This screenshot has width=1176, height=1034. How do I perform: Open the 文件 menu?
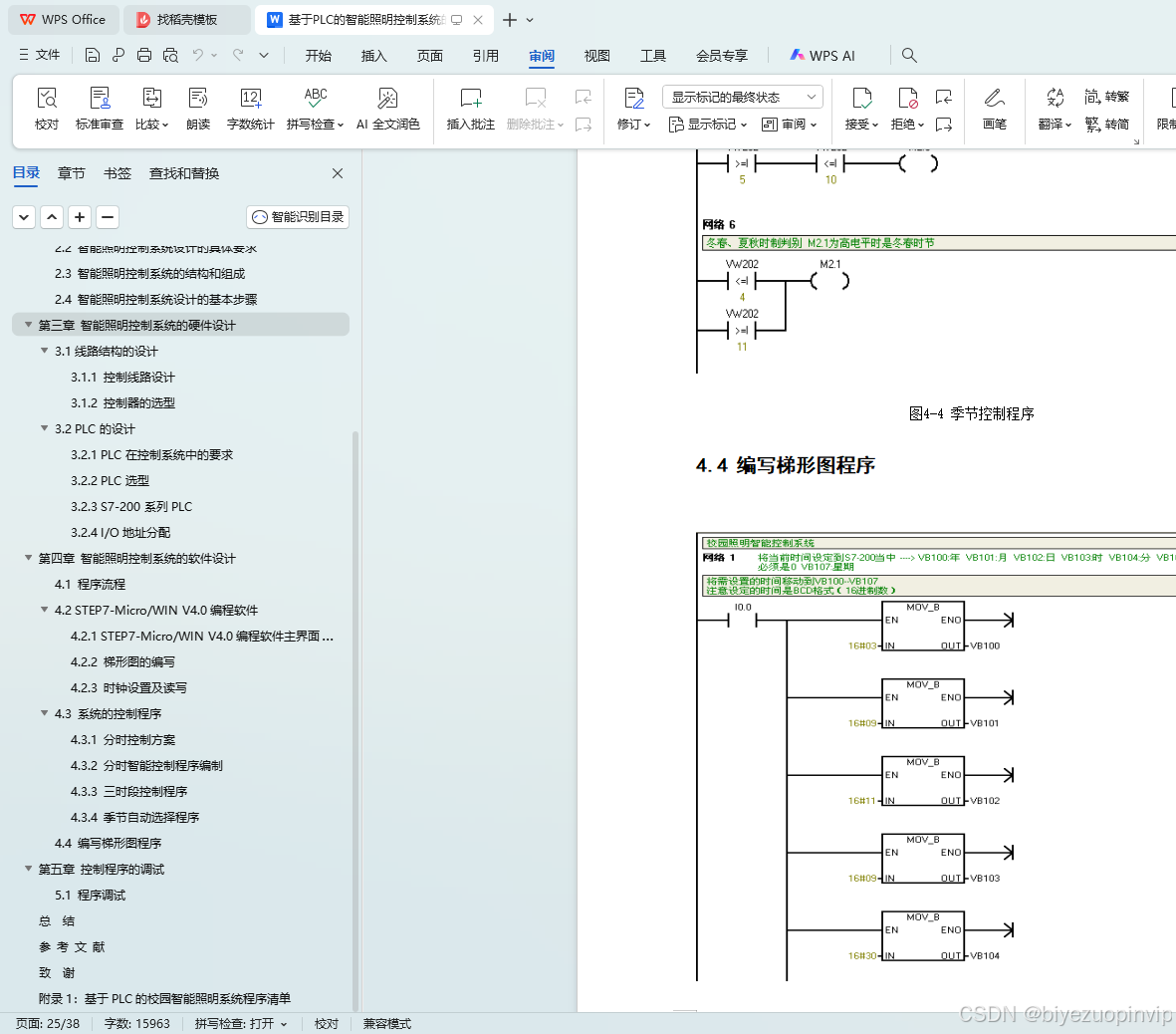(x=40, y=55)
